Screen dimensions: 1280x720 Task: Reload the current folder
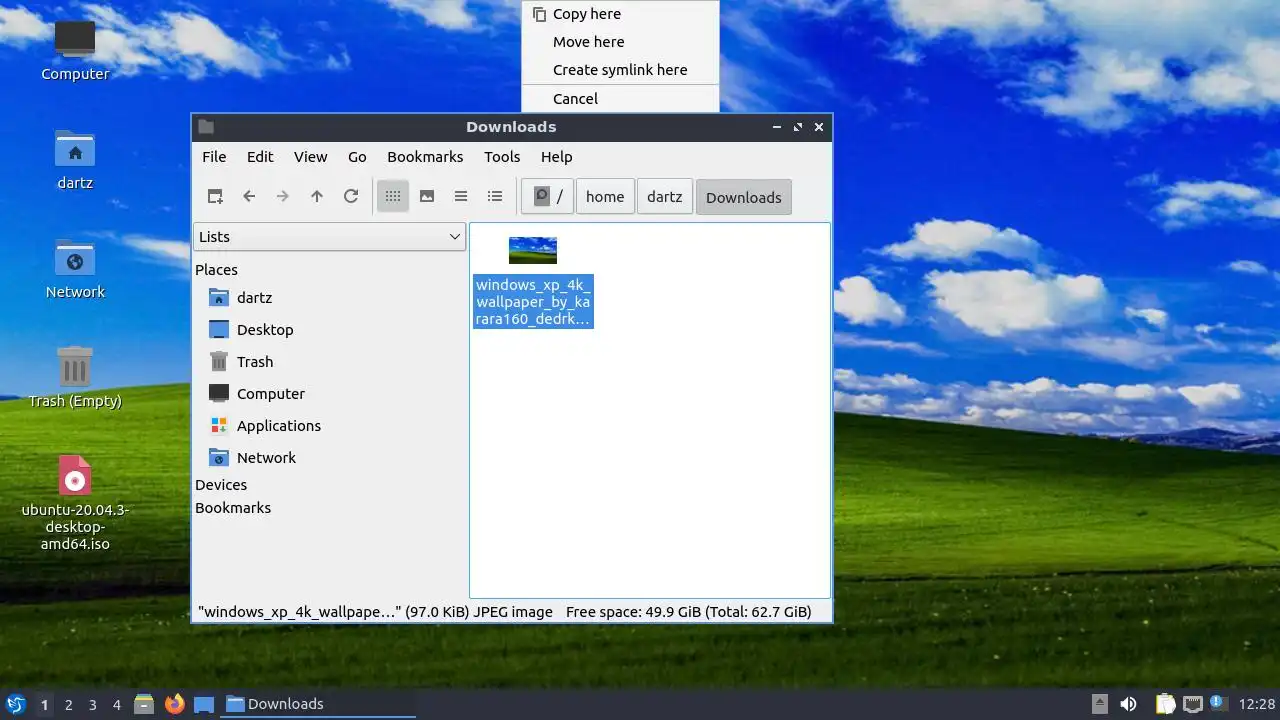click(351, 197)
